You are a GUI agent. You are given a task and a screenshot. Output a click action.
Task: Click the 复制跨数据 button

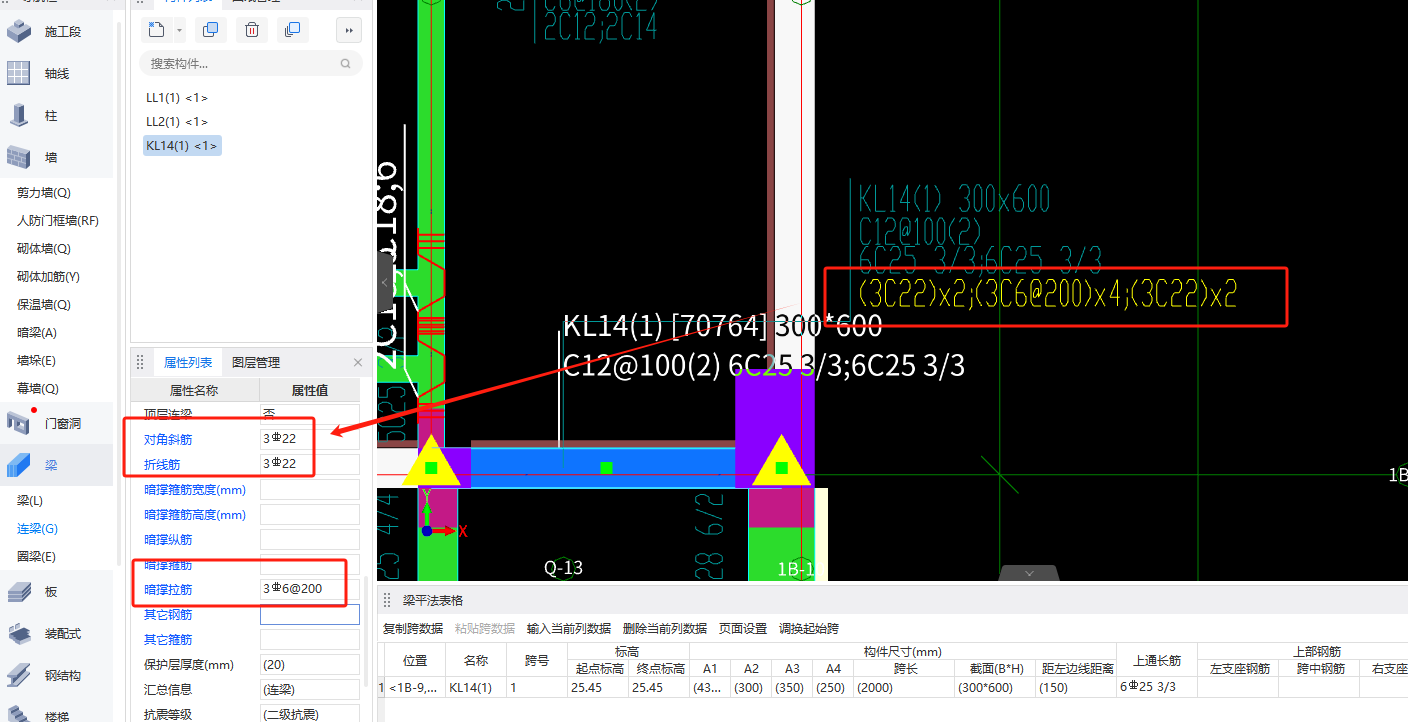pyautogui.click(x=413, y=629)
